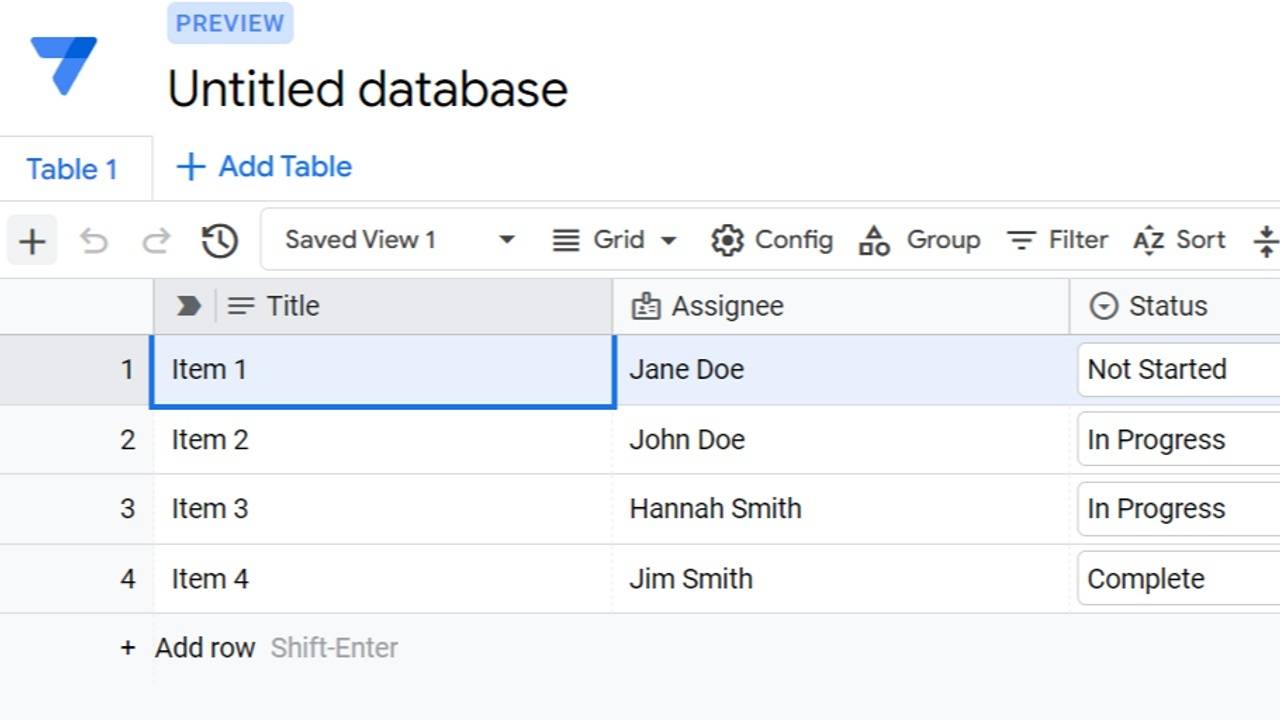Image resolution: width=1280 pixels, height=720 pixels.
Task: Open version history clock icon
Action: click(219, 241)
